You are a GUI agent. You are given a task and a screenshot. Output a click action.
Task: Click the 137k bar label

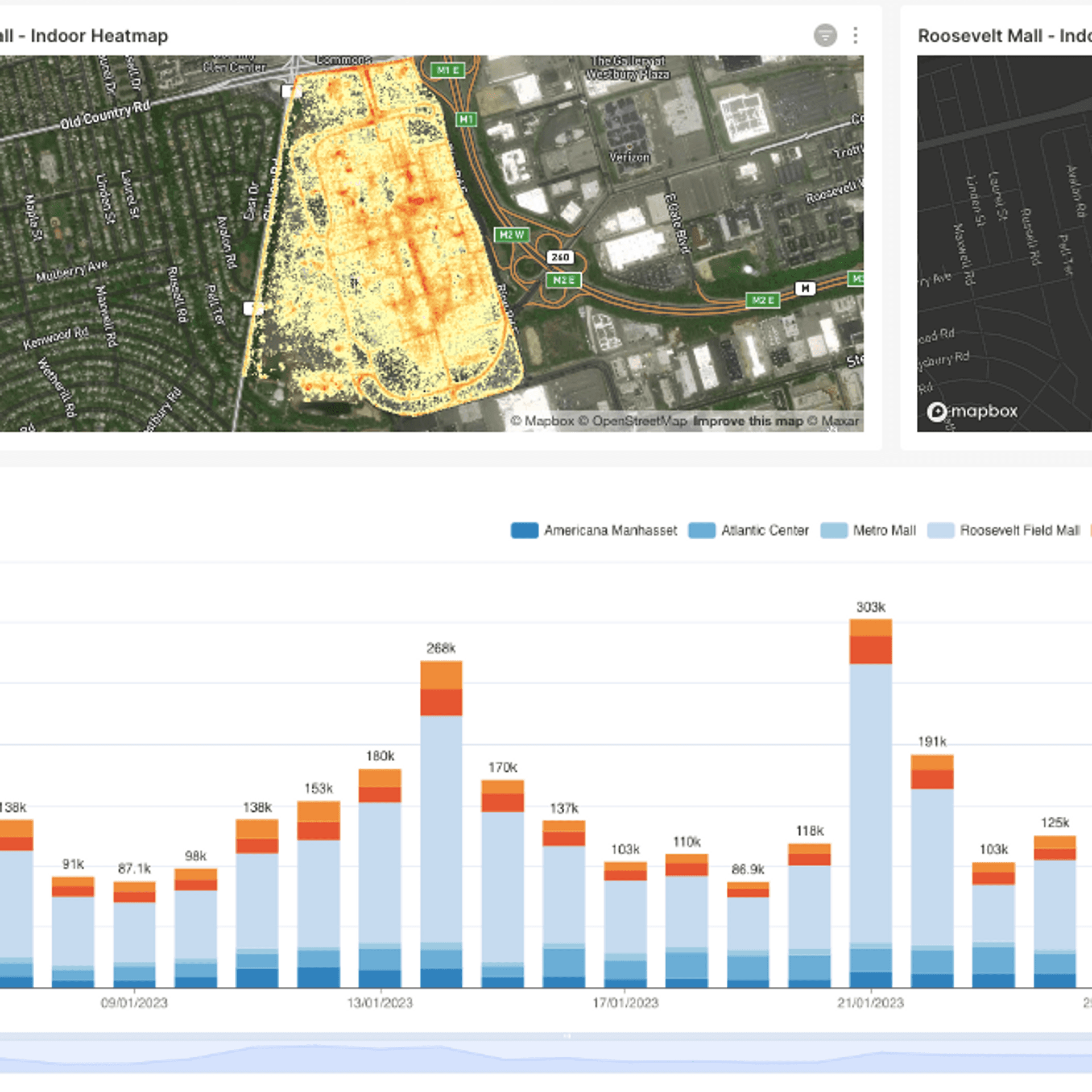[x=564, y=808]
